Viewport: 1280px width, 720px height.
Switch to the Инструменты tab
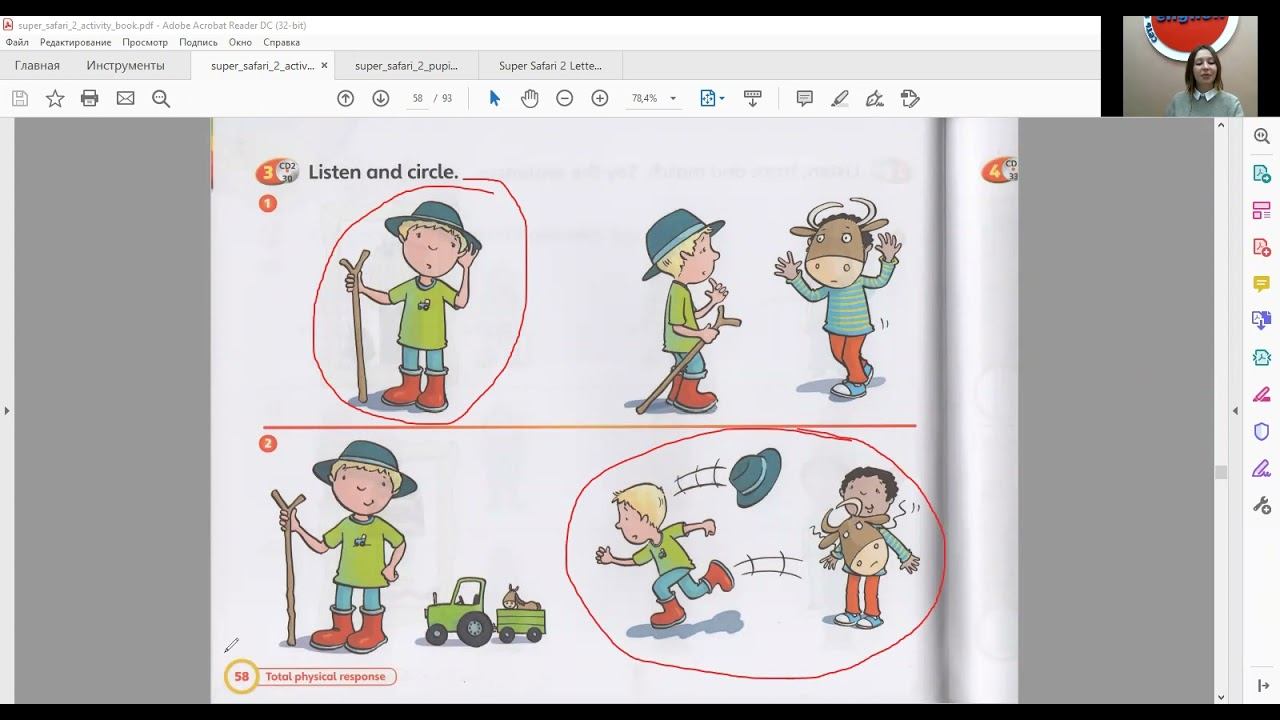tap(125, 65)
